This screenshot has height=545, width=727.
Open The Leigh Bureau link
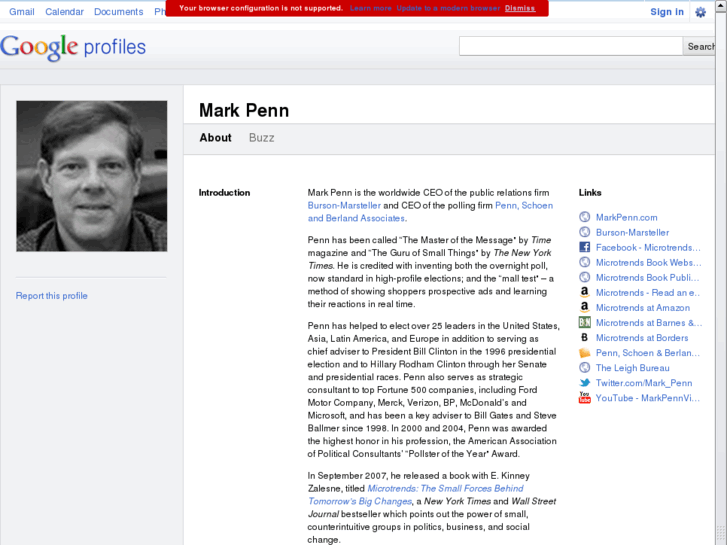click(x=633, y=368)
